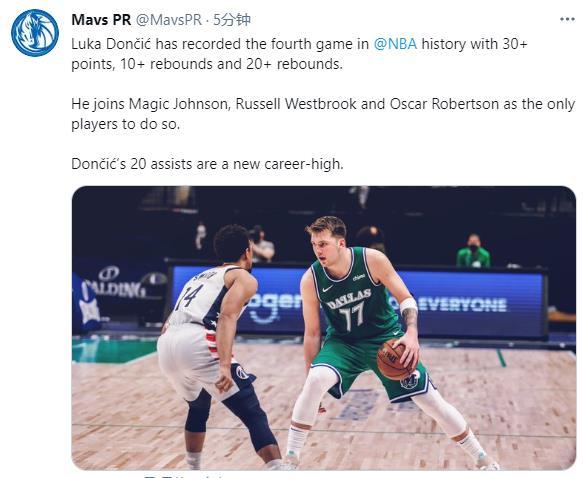Click the basketball in Dončić's hand
583x478 pixels.
click(396, 360)
